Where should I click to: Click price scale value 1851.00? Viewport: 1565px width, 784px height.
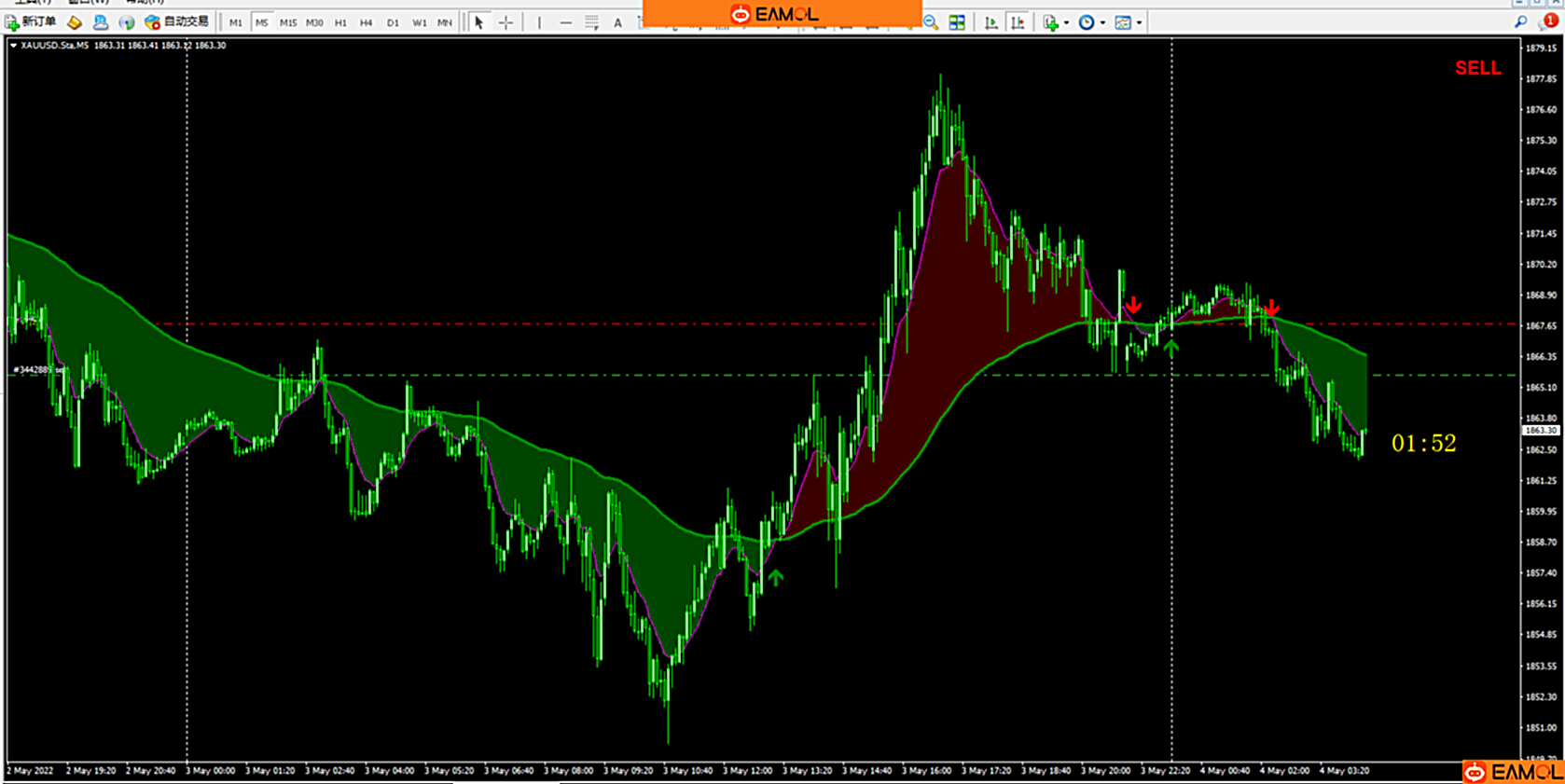(1541, 727)
